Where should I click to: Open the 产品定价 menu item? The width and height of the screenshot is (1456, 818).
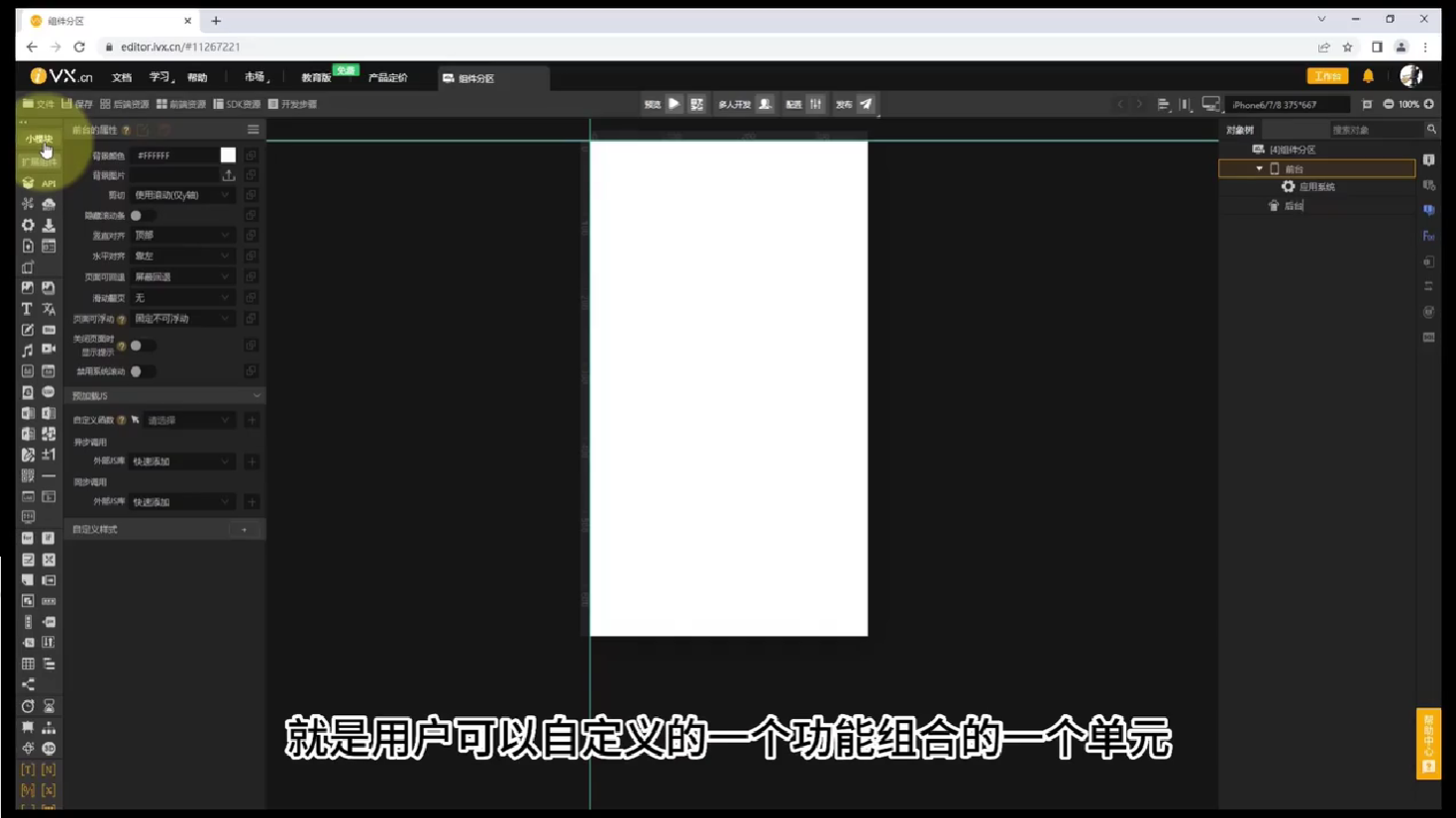coord(387,77)
